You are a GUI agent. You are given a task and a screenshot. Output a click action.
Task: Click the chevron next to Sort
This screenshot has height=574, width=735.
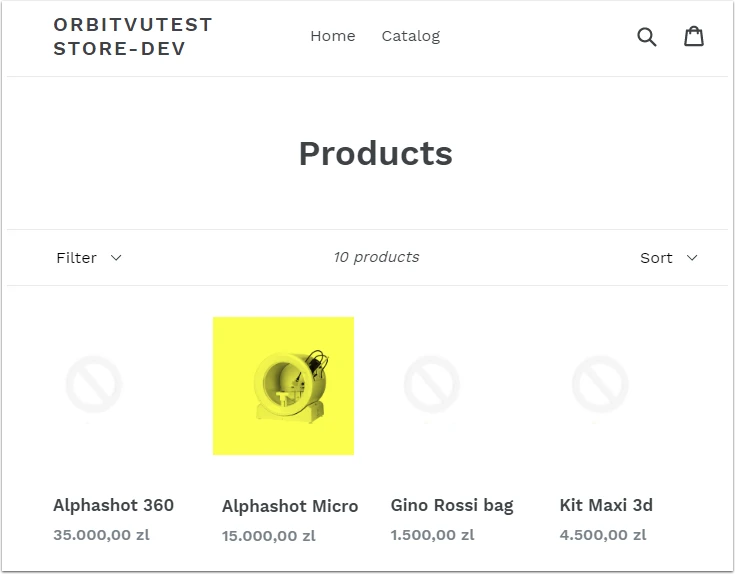coord(692,258)
